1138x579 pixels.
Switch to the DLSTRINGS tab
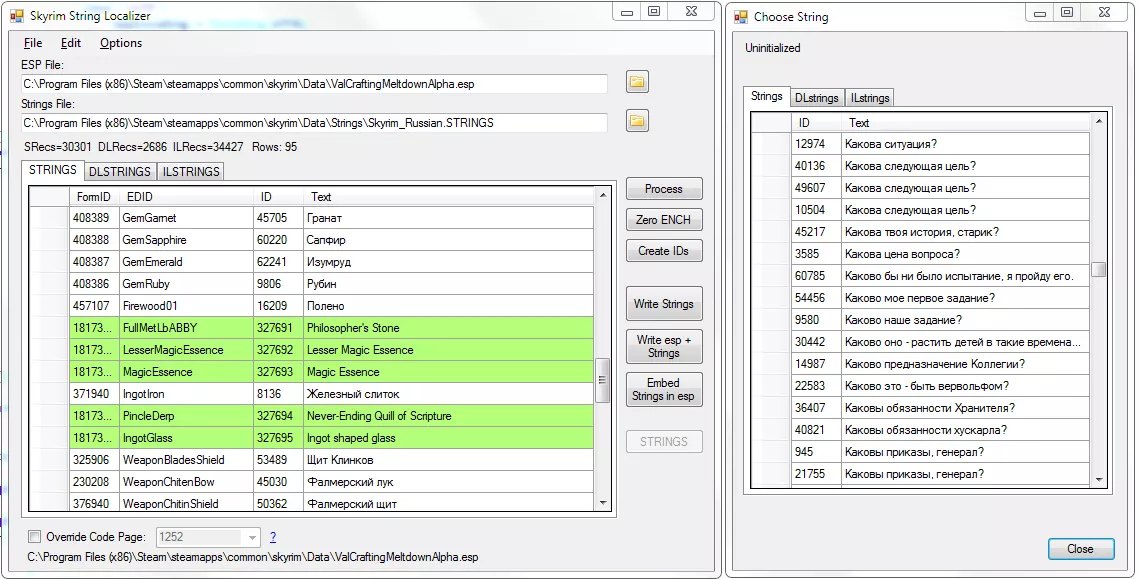click(120, 171)
